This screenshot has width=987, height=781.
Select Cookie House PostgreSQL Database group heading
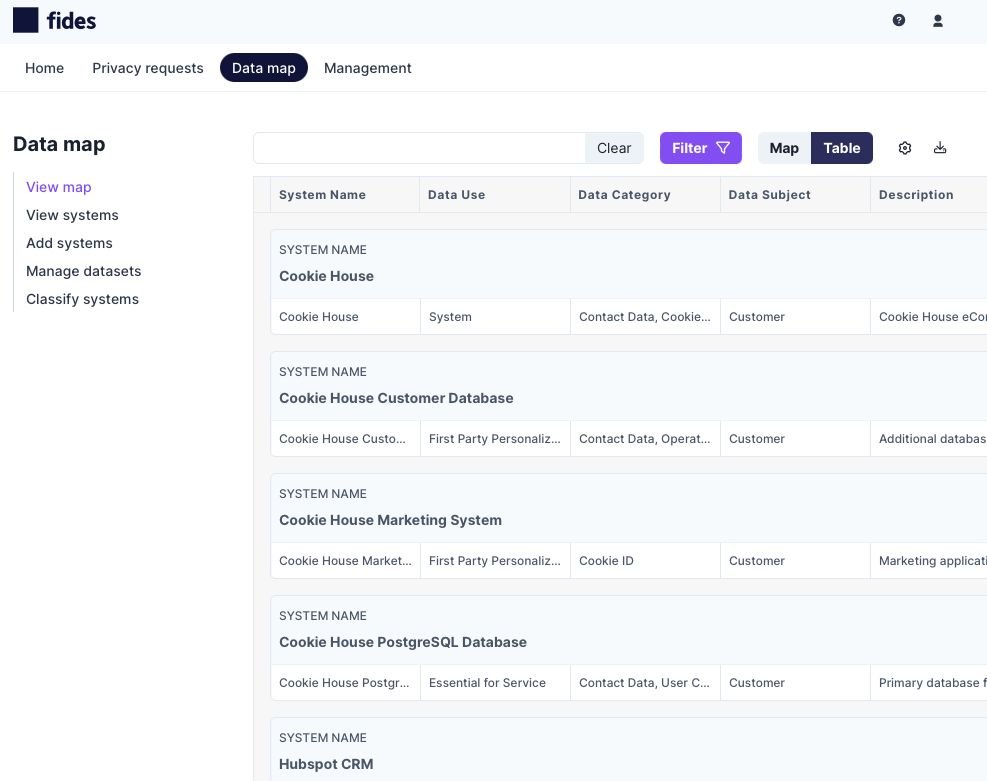coord(403,643)
